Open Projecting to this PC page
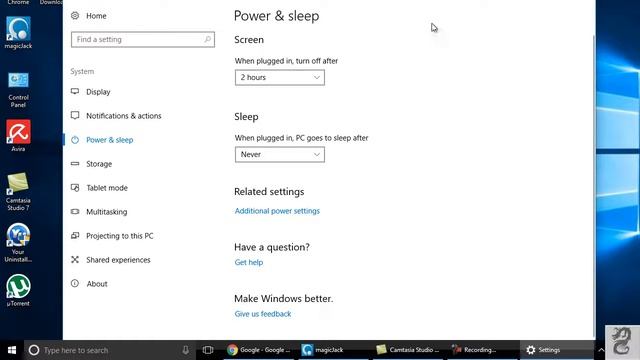 [120, 236]
